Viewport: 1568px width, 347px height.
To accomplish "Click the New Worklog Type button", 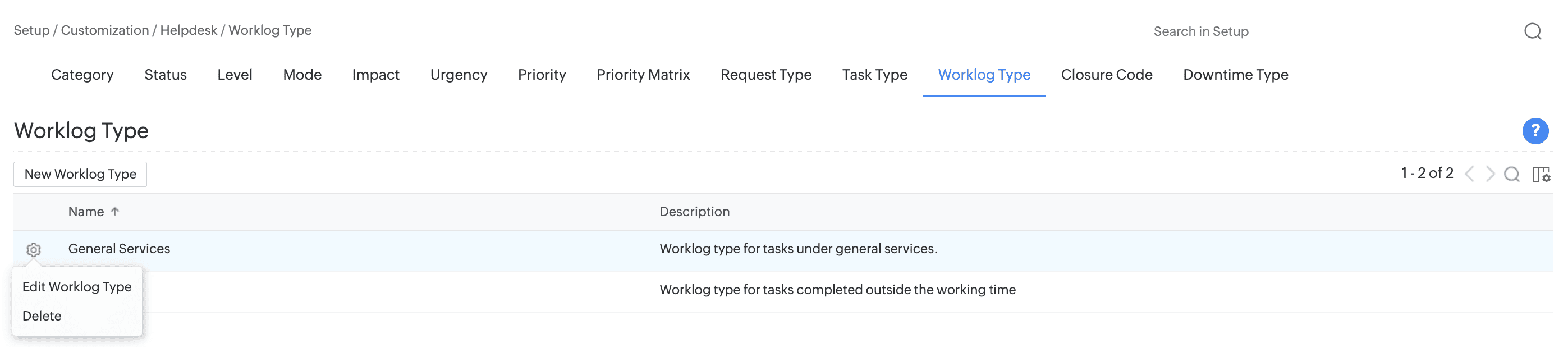I will coord(80,174).
